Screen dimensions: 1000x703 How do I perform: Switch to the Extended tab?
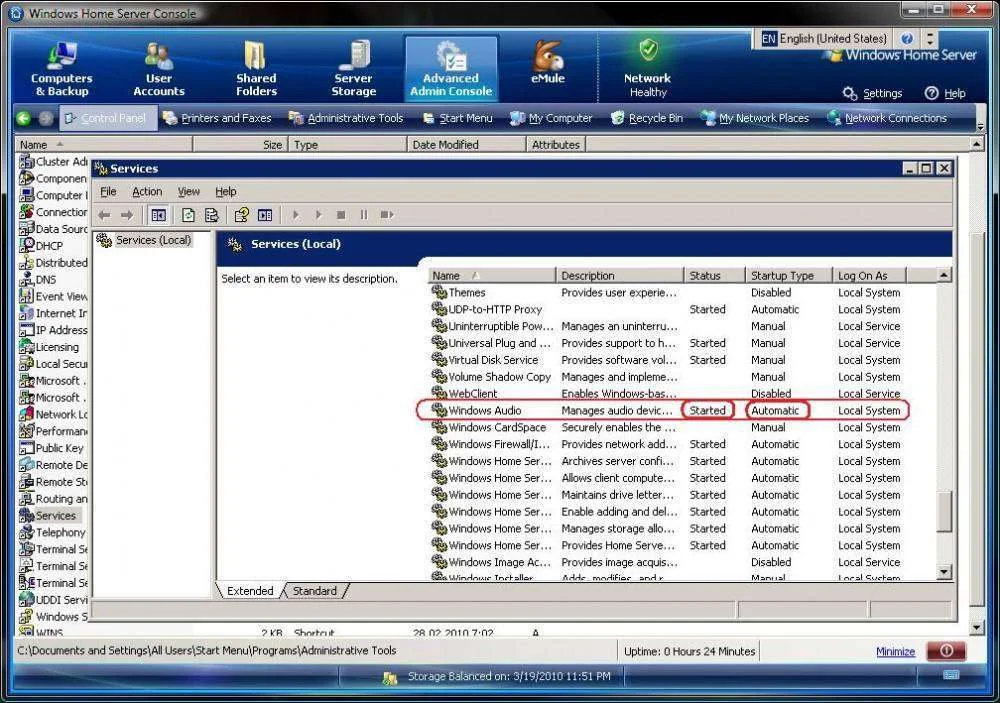tap(250, 591)
